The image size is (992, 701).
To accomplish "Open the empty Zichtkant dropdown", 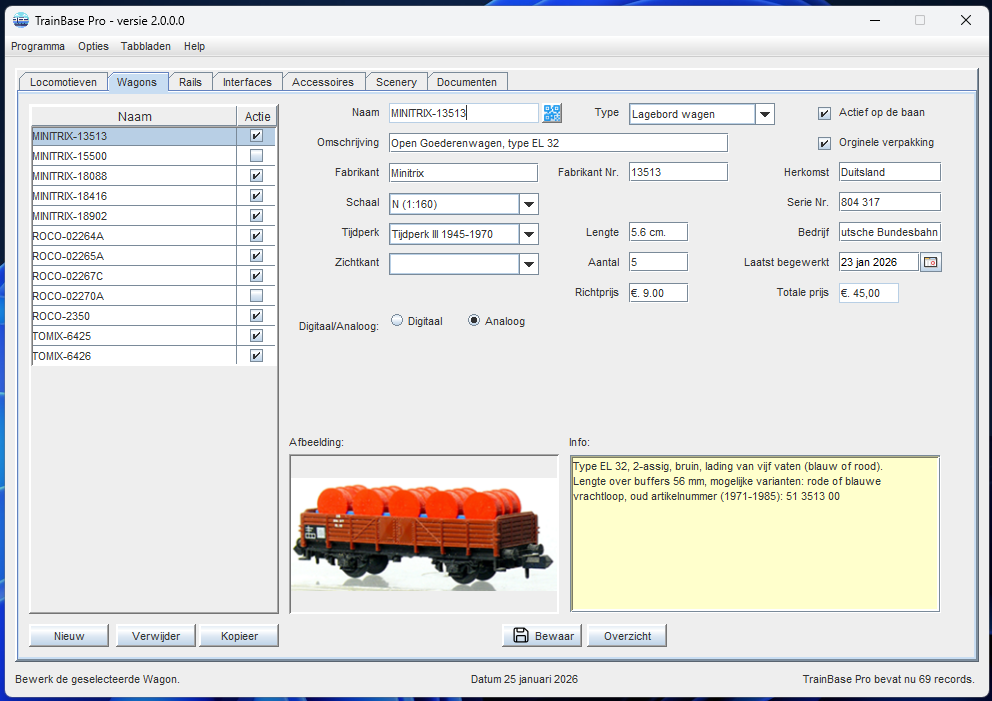I will (x=528, y=264).
